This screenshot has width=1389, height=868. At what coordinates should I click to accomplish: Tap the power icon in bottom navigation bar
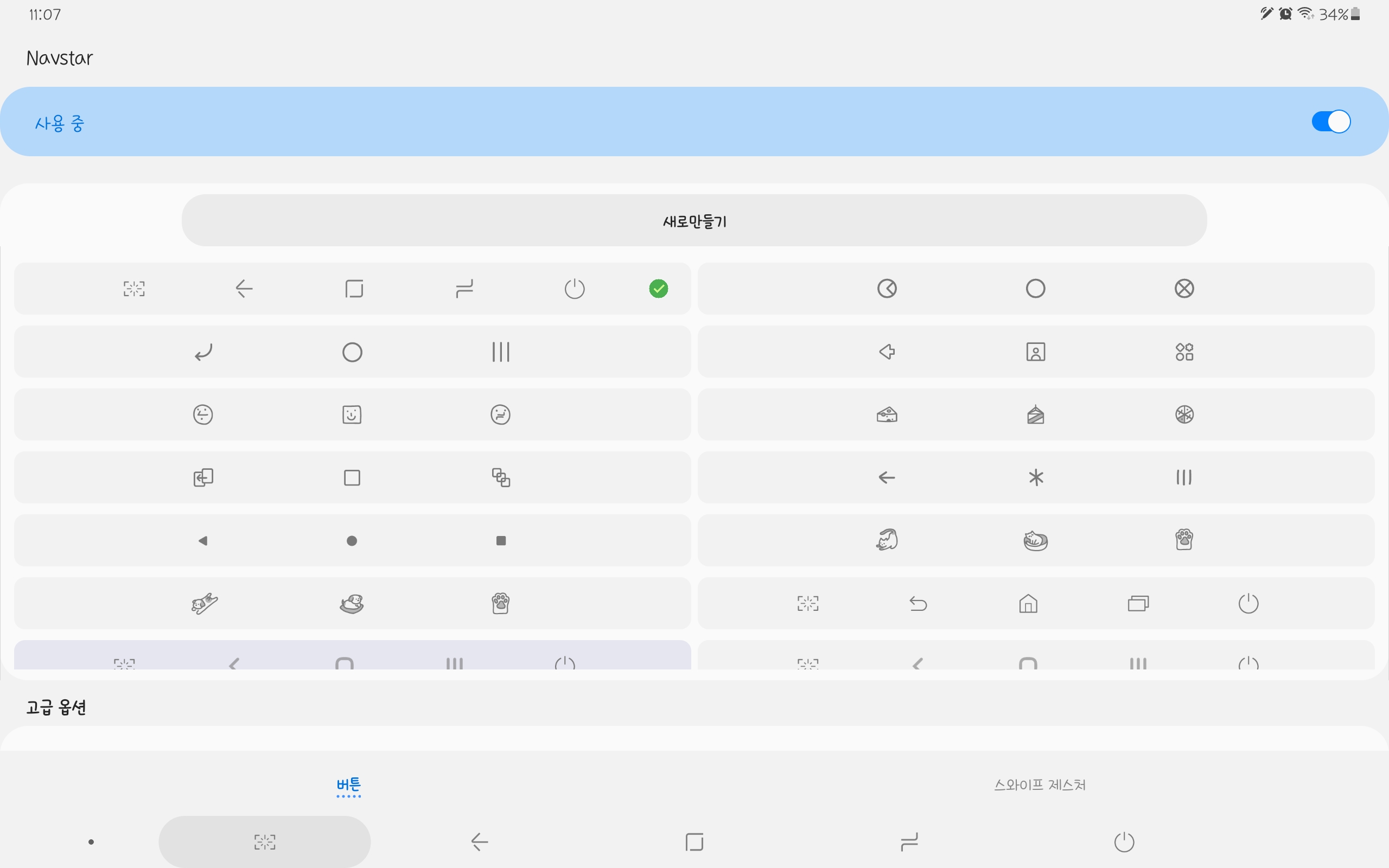[1124, 841]
